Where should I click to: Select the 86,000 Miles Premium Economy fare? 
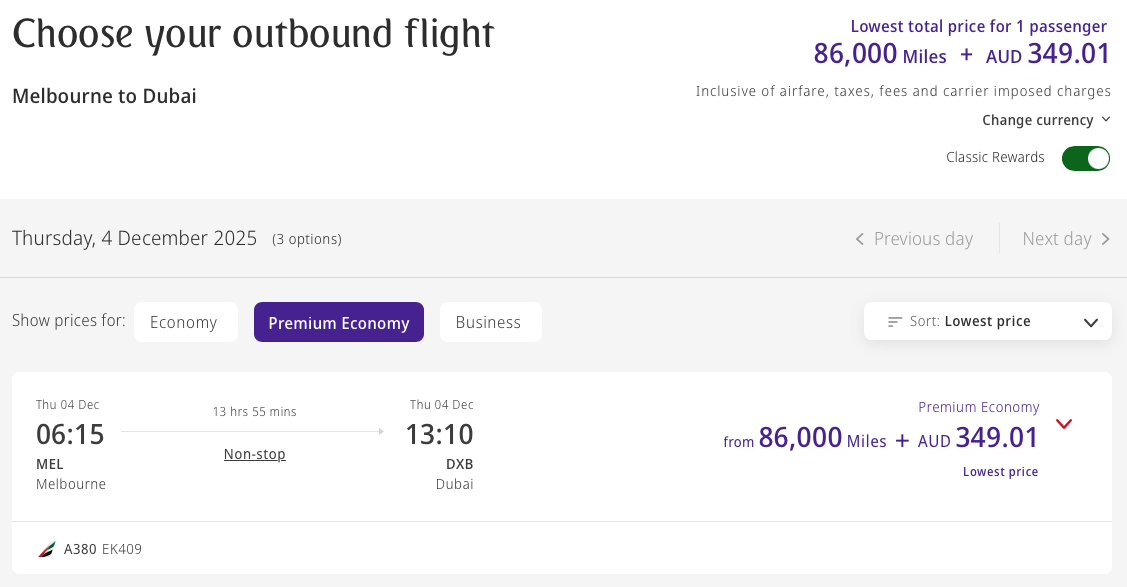(x=880, y=438)
